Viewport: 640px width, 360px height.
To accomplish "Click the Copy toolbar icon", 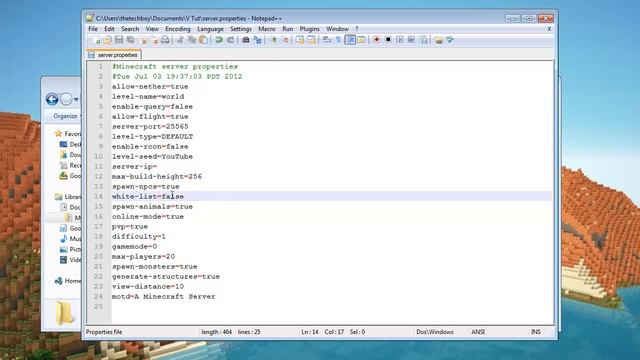I will [x=191, y=40].
